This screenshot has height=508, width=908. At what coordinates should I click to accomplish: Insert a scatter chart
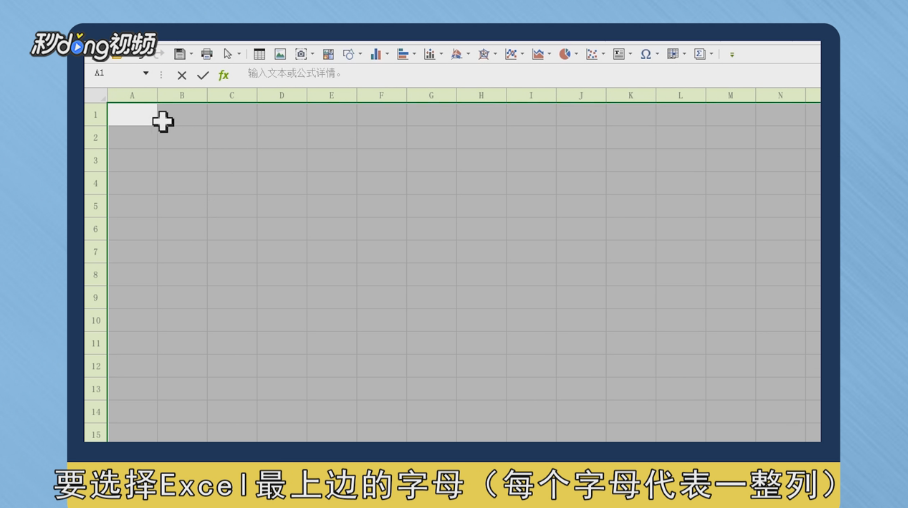click(591, 54)
